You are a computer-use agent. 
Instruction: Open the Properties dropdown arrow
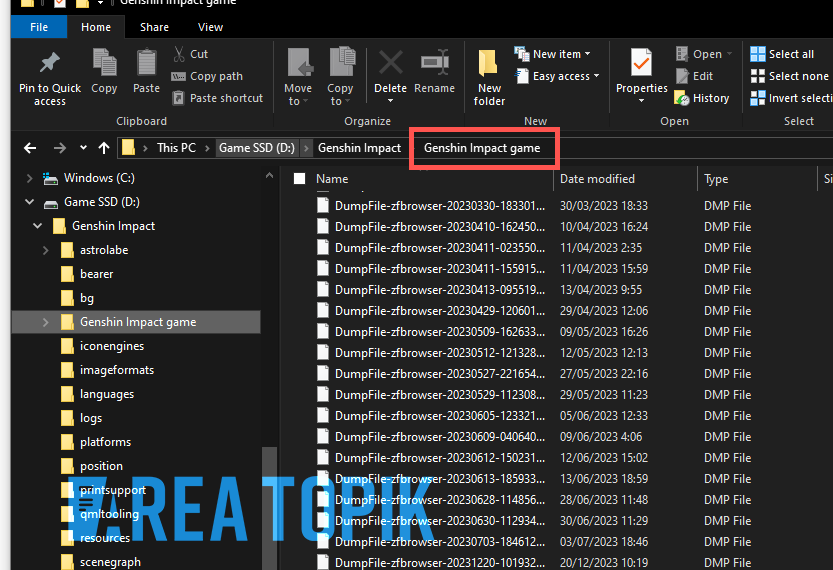point(642,101)
